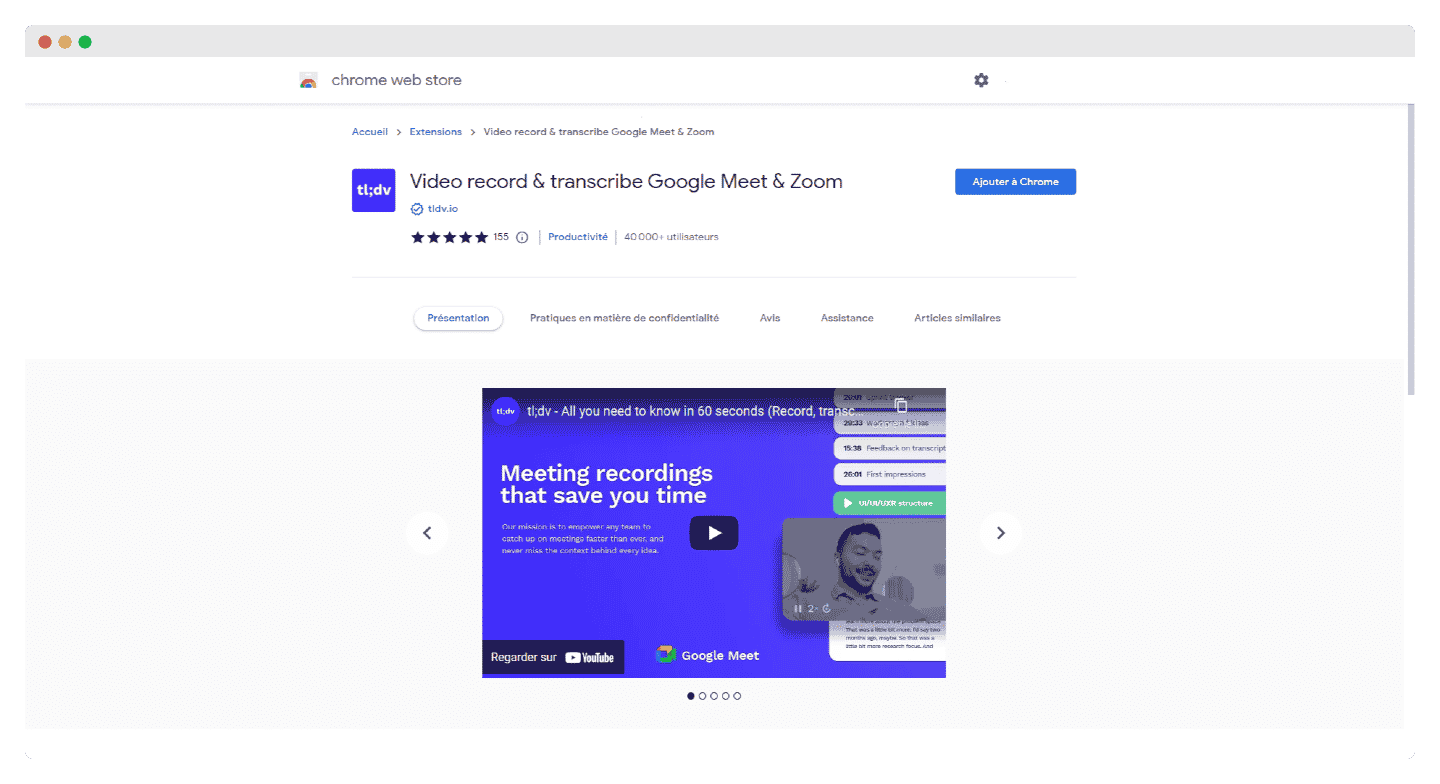Click the extension title heading
1440x784 pixels.
click(x=626, y=181)
